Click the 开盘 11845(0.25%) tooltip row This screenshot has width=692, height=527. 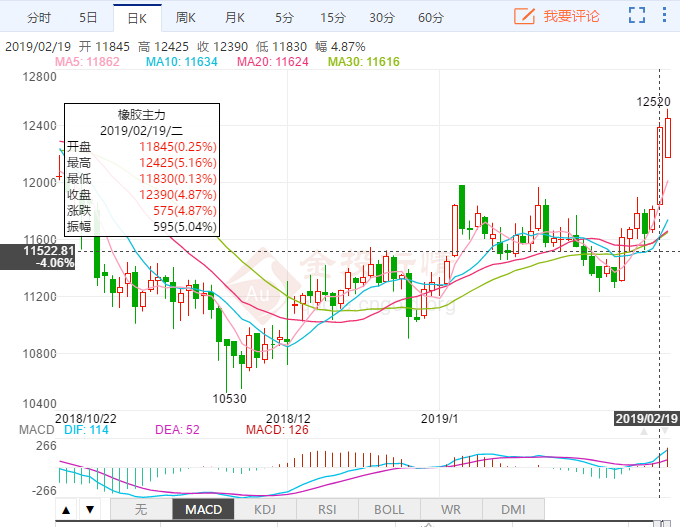click(142, 147)
